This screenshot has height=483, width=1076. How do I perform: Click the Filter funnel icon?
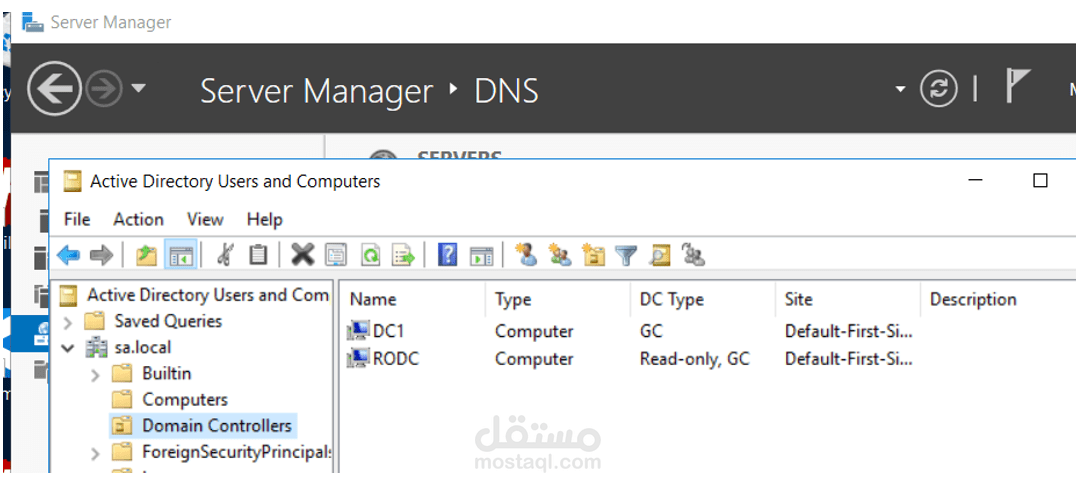(x=626, y=256)
